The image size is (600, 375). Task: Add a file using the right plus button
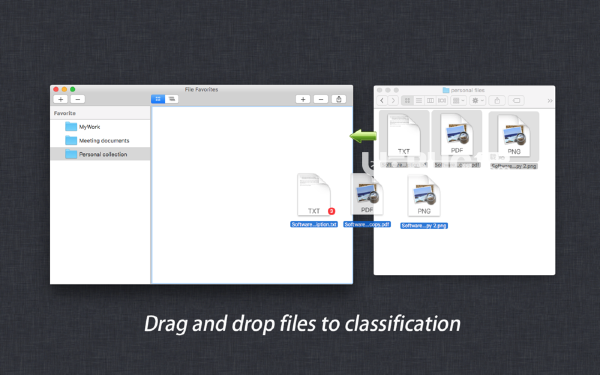point(303,99)
